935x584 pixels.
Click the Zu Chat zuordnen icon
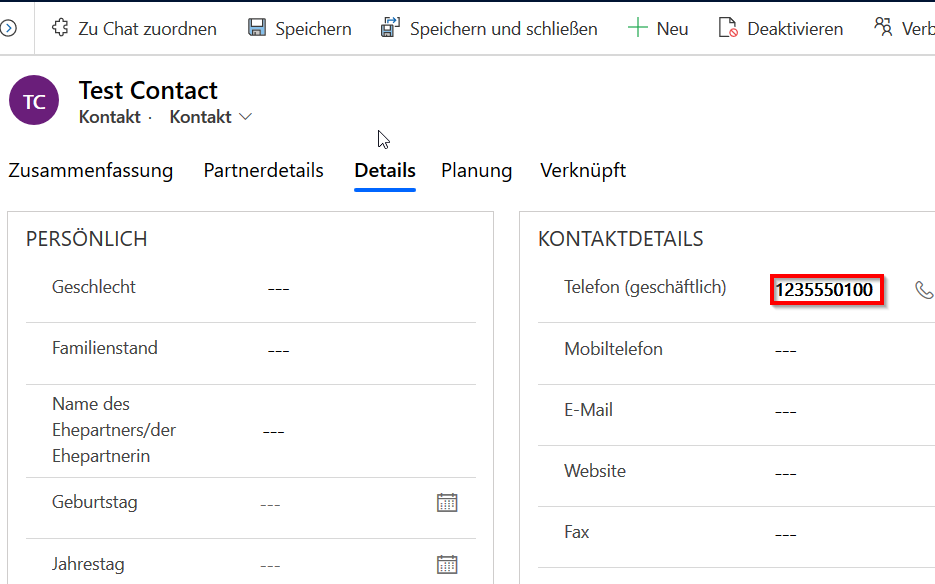(x=61, y=28)
